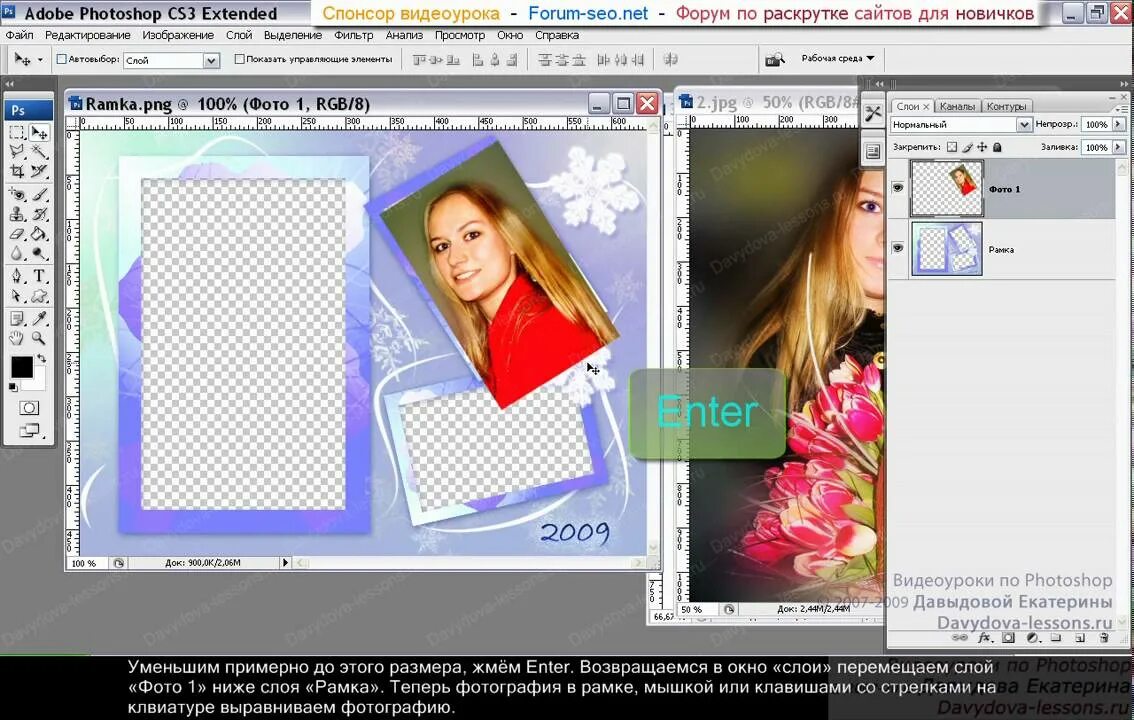The height and width of the screenshot is (720, 1134).
Task: Select the Eraser tool
Action: (x=17, y=233)
